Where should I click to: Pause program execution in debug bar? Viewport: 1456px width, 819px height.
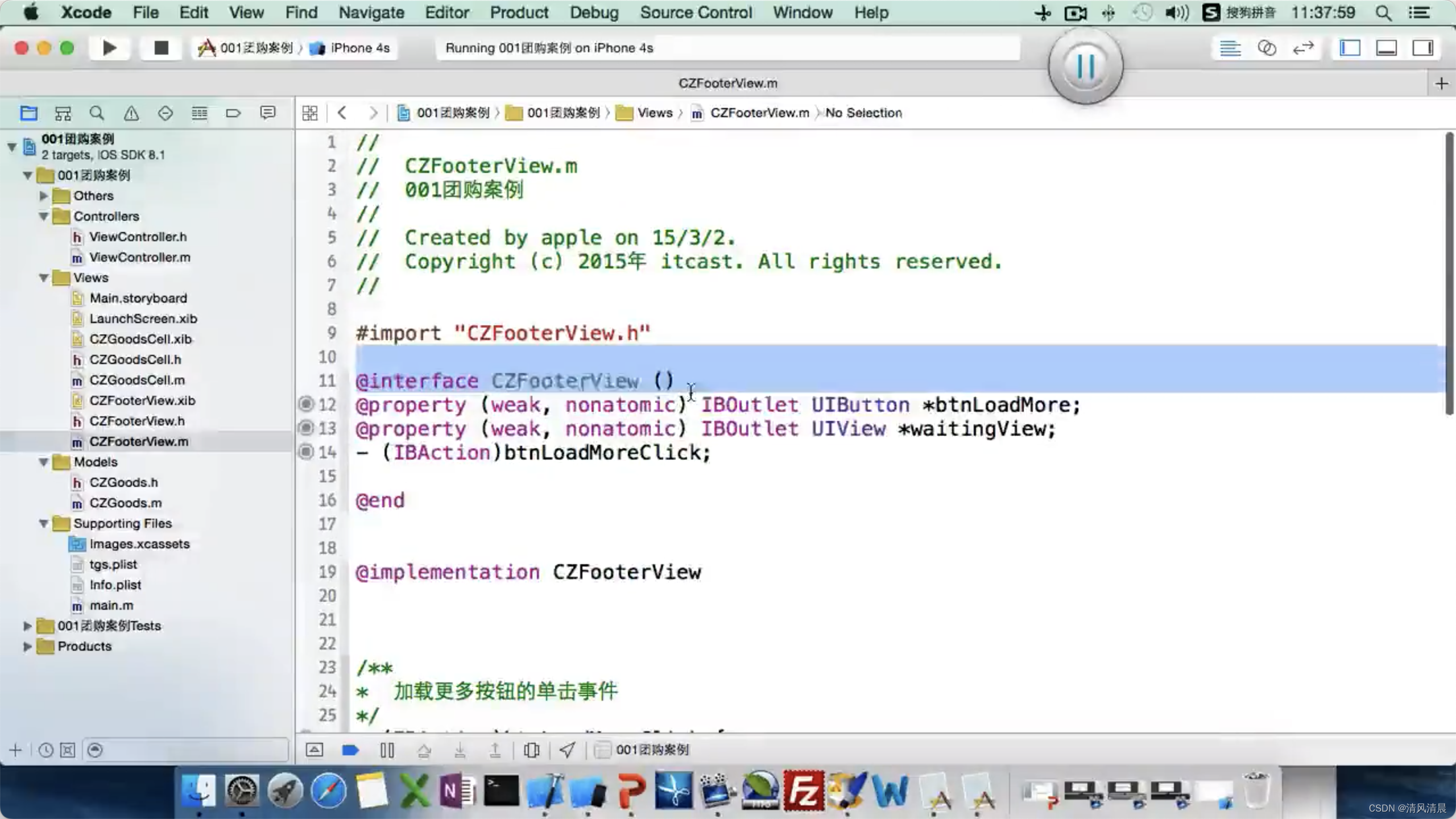pos(387,750)
